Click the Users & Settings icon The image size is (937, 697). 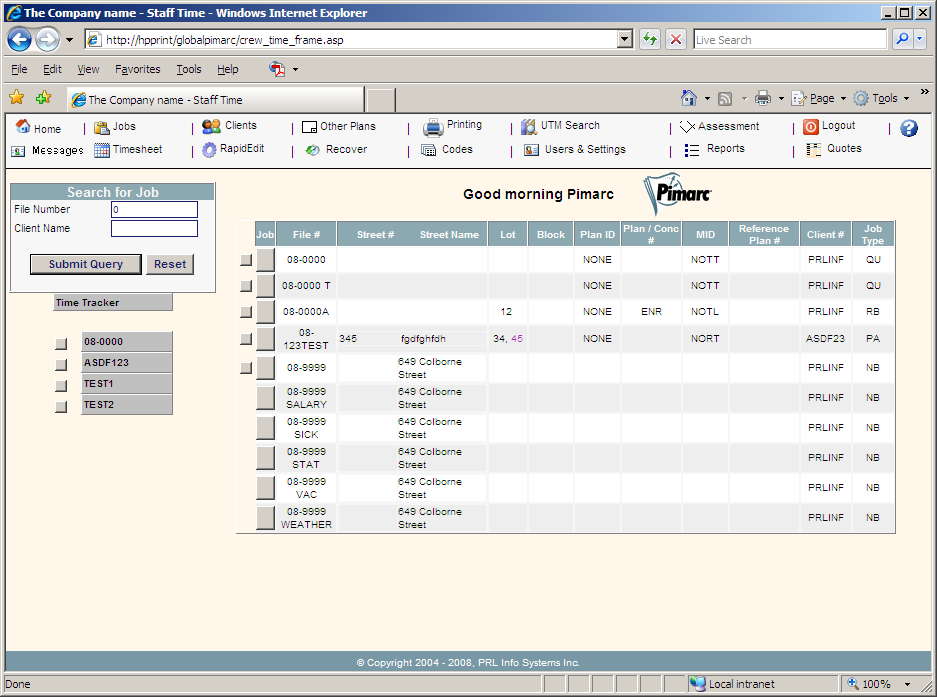[531, 150]
